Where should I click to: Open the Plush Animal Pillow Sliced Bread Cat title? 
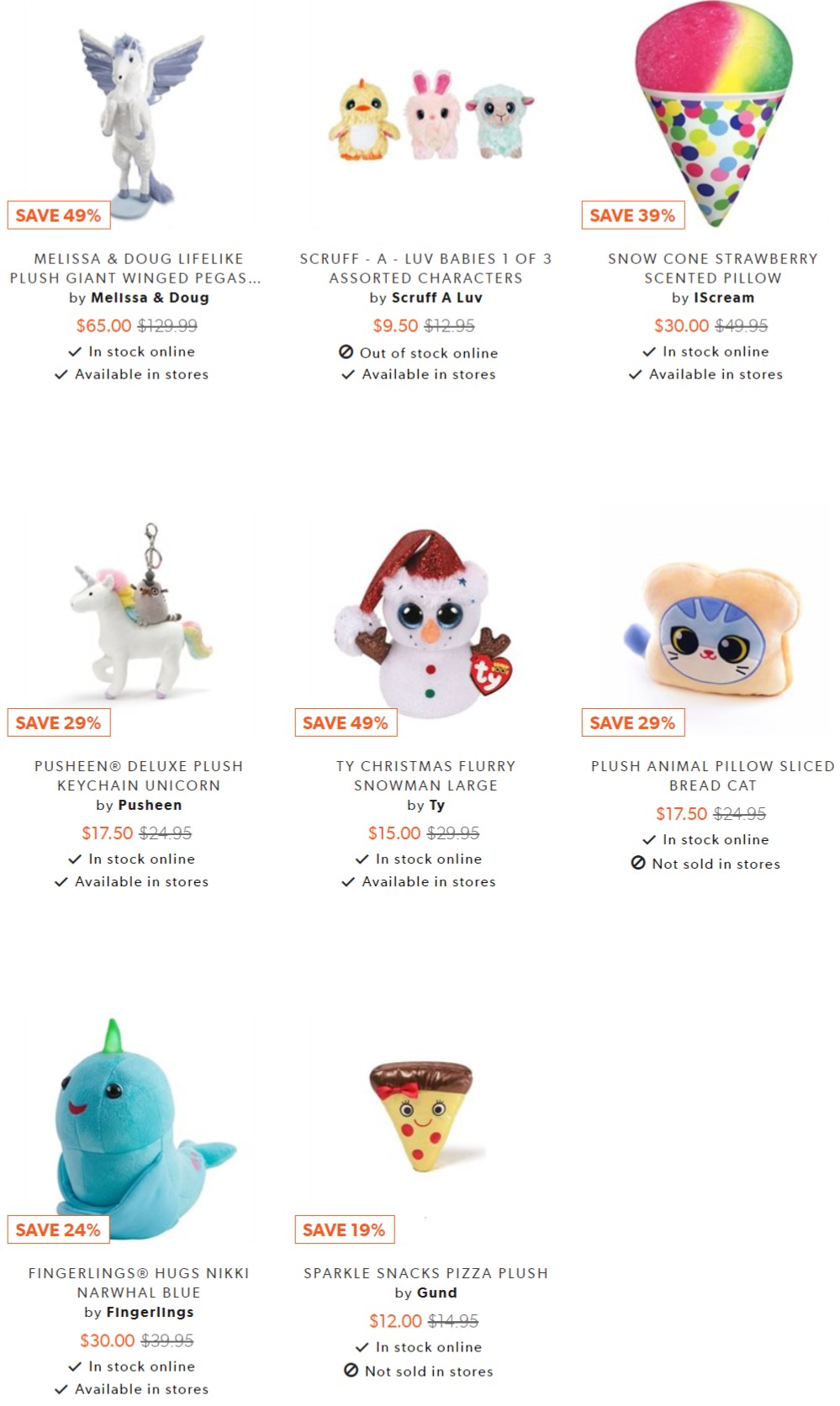713,775
